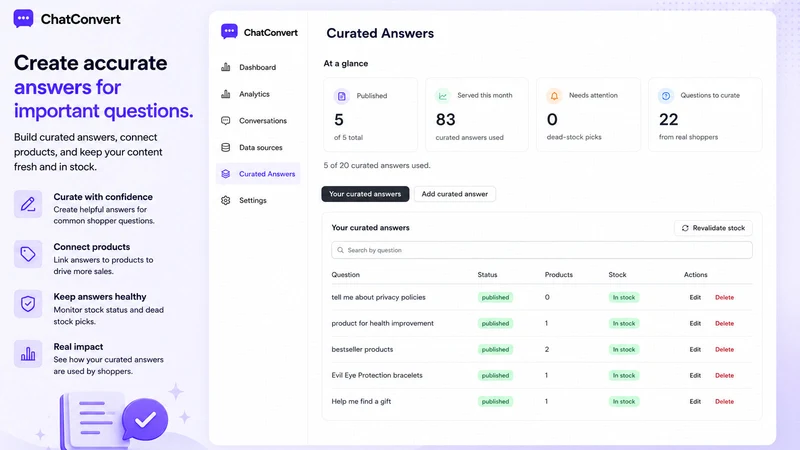800x450 pixels.
Task: Click the Published document icon
Action: click(341, 96)
